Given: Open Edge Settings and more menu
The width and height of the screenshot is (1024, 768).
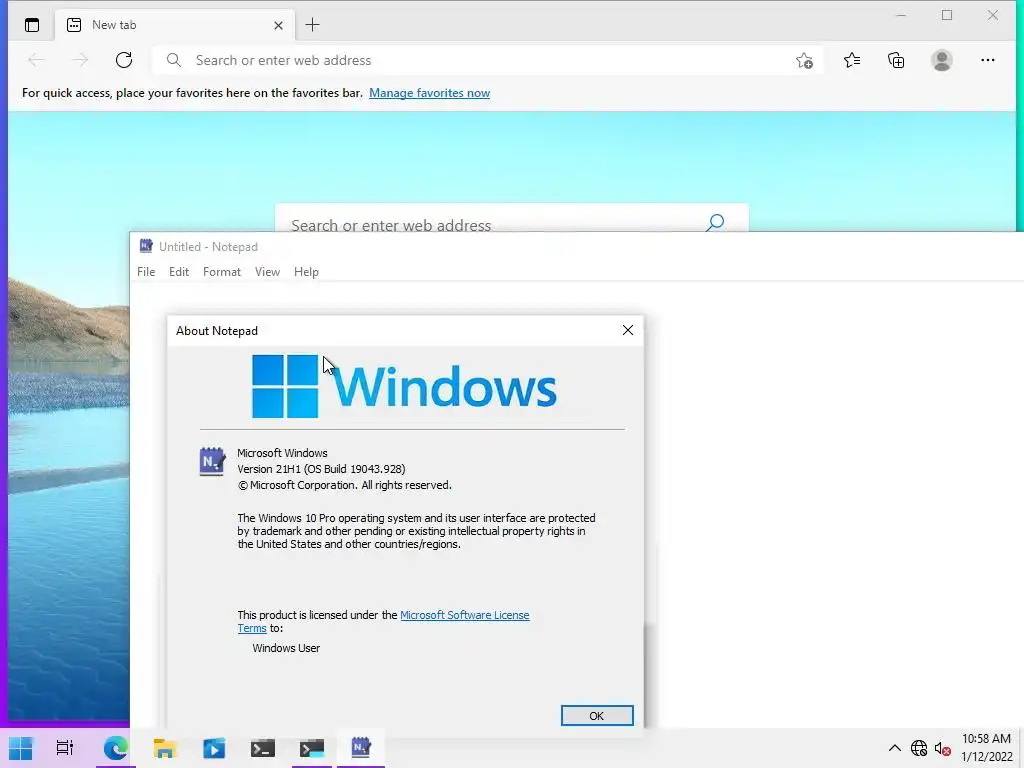Looking at the screenshot, I should [987, 60].
